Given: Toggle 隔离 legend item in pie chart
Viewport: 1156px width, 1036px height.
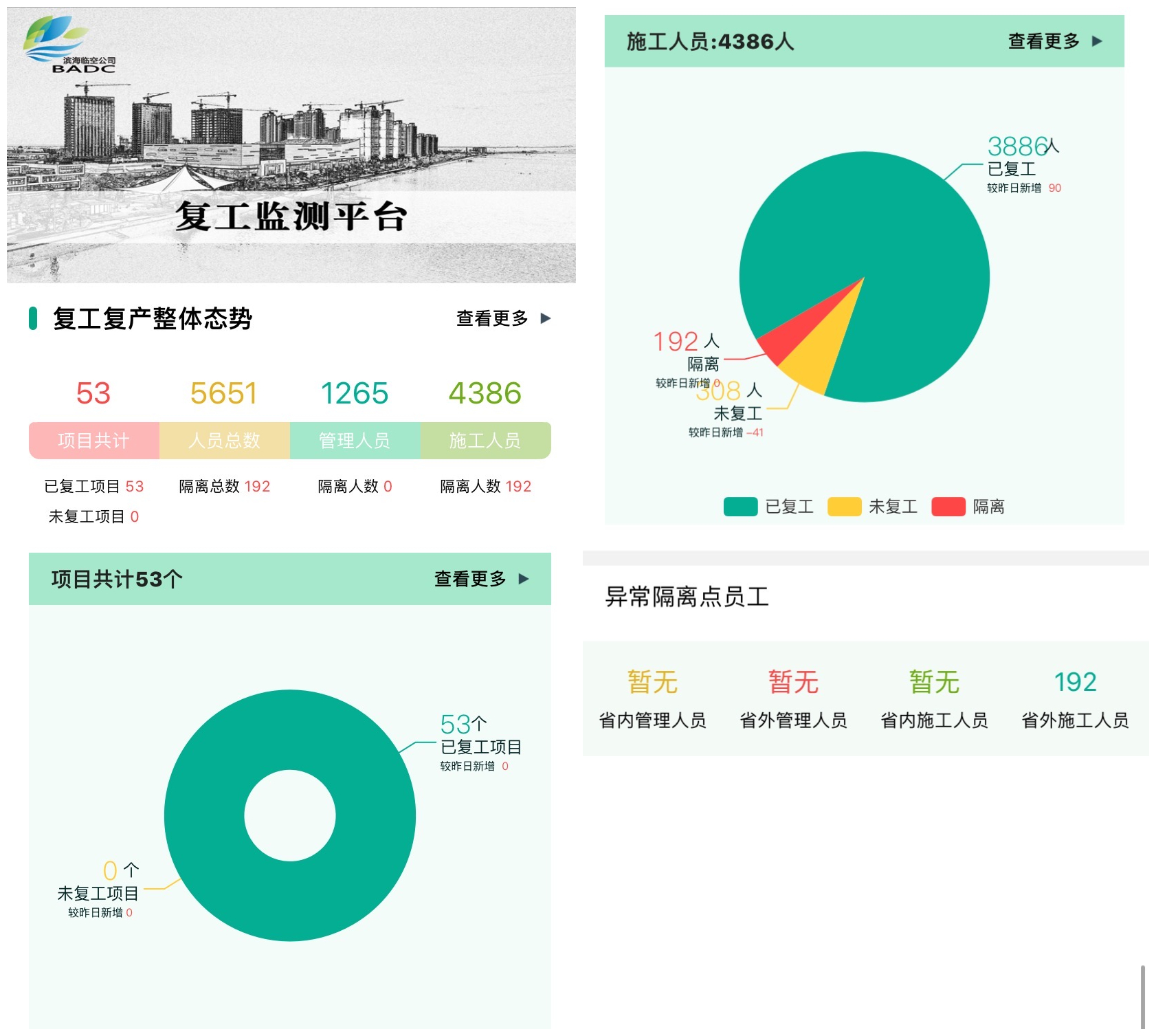Looking at the screenshot, I should [x=968, y=507].
